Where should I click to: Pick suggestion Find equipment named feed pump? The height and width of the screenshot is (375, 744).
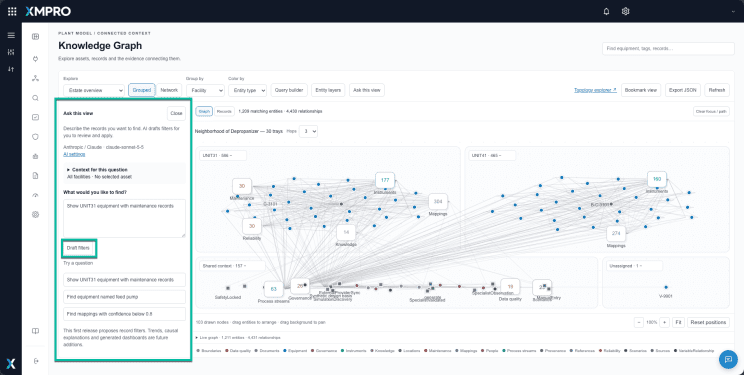pyautogui.click(x=124, y=297)
